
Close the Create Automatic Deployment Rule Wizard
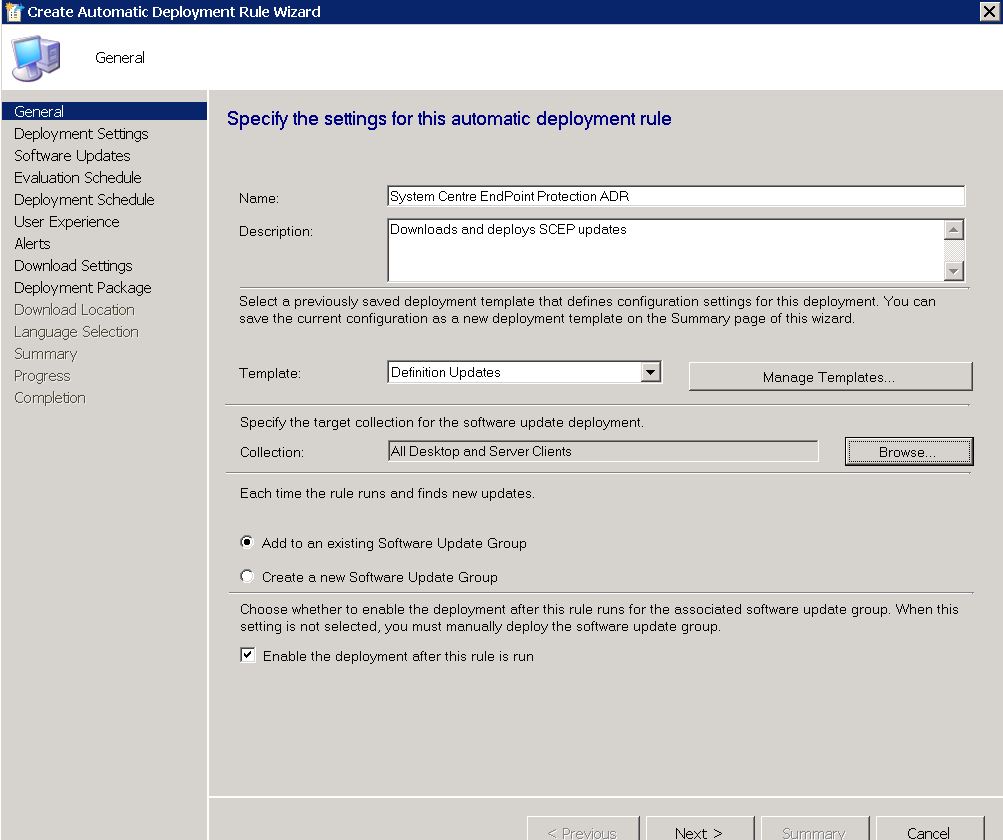[x=989, y=12]
